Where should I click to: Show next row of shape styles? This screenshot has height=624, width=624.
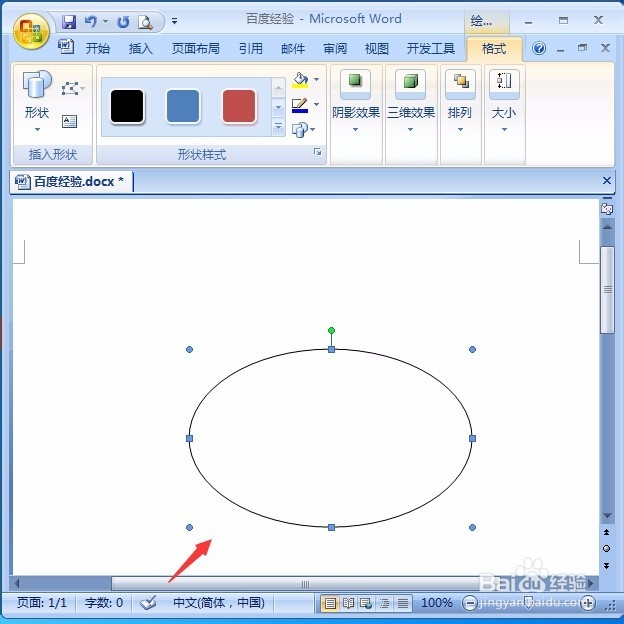pos(279,107)
